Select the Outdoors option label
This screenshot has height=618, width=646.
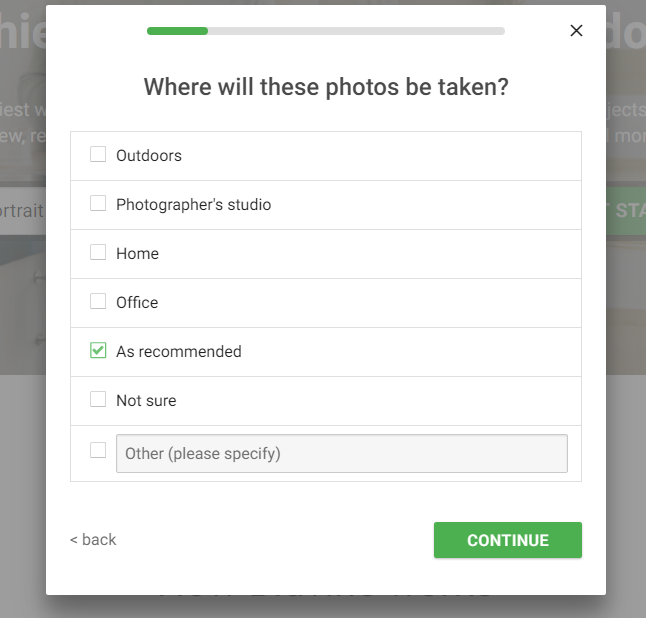click(149, 156)
